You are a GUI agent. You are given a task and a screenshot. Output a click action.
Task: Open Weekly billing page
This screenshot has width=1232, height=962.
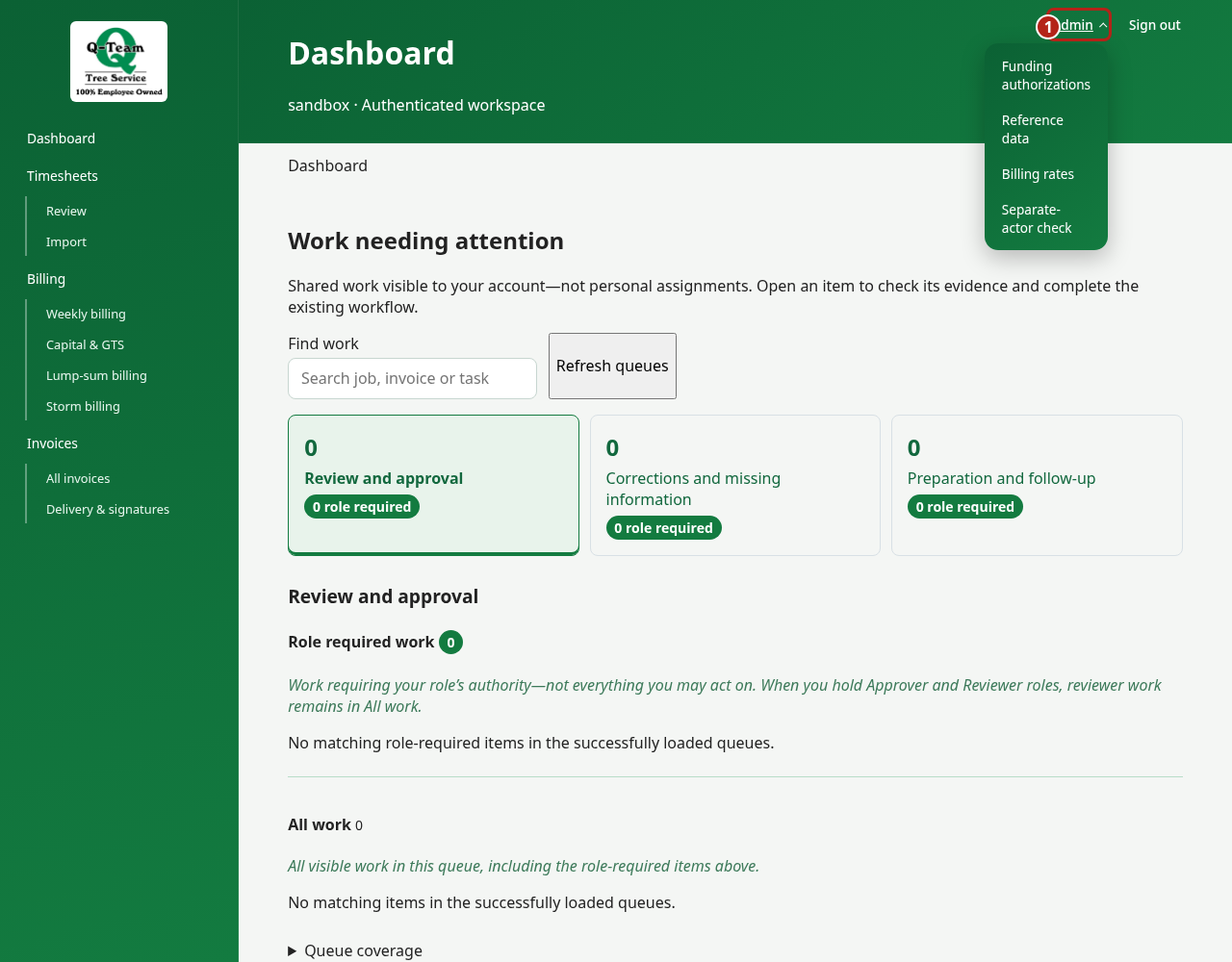[x=86, y=314]
